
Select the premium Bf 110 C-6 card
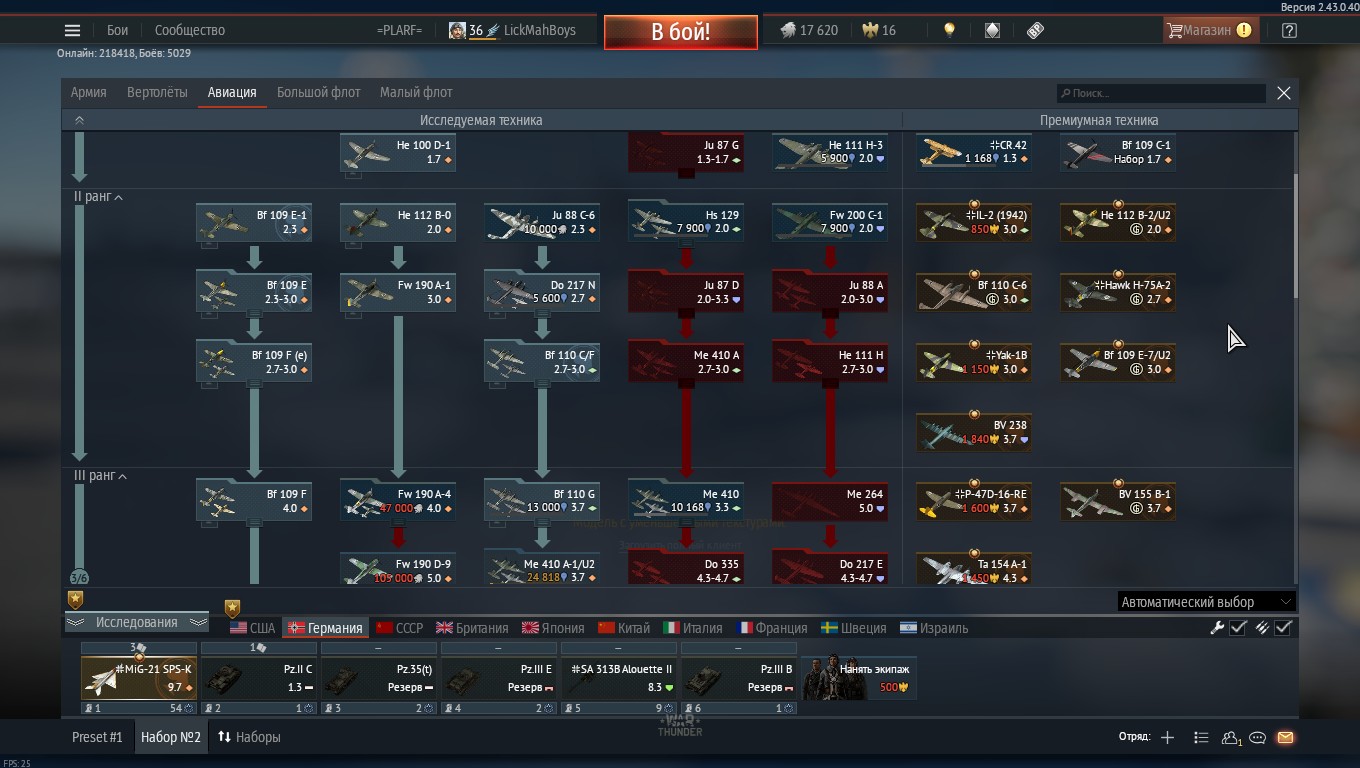click(x=974, y=292)
